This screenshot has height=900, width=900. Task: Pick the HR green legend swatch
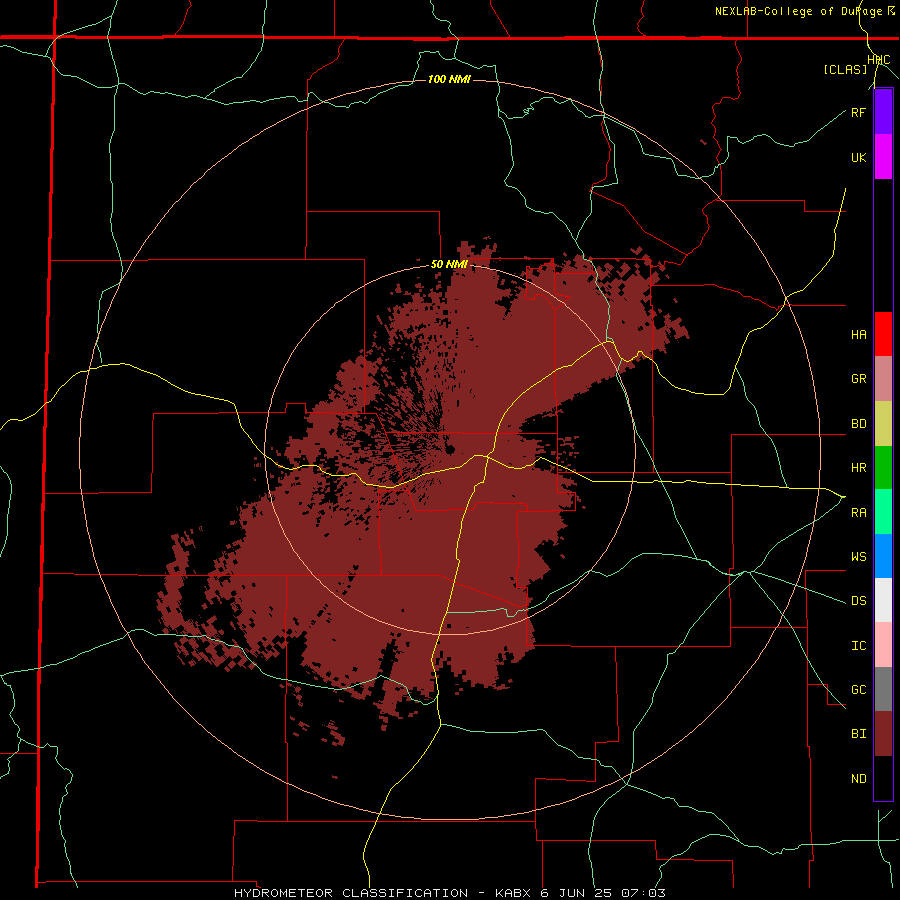tap(883, 468)
